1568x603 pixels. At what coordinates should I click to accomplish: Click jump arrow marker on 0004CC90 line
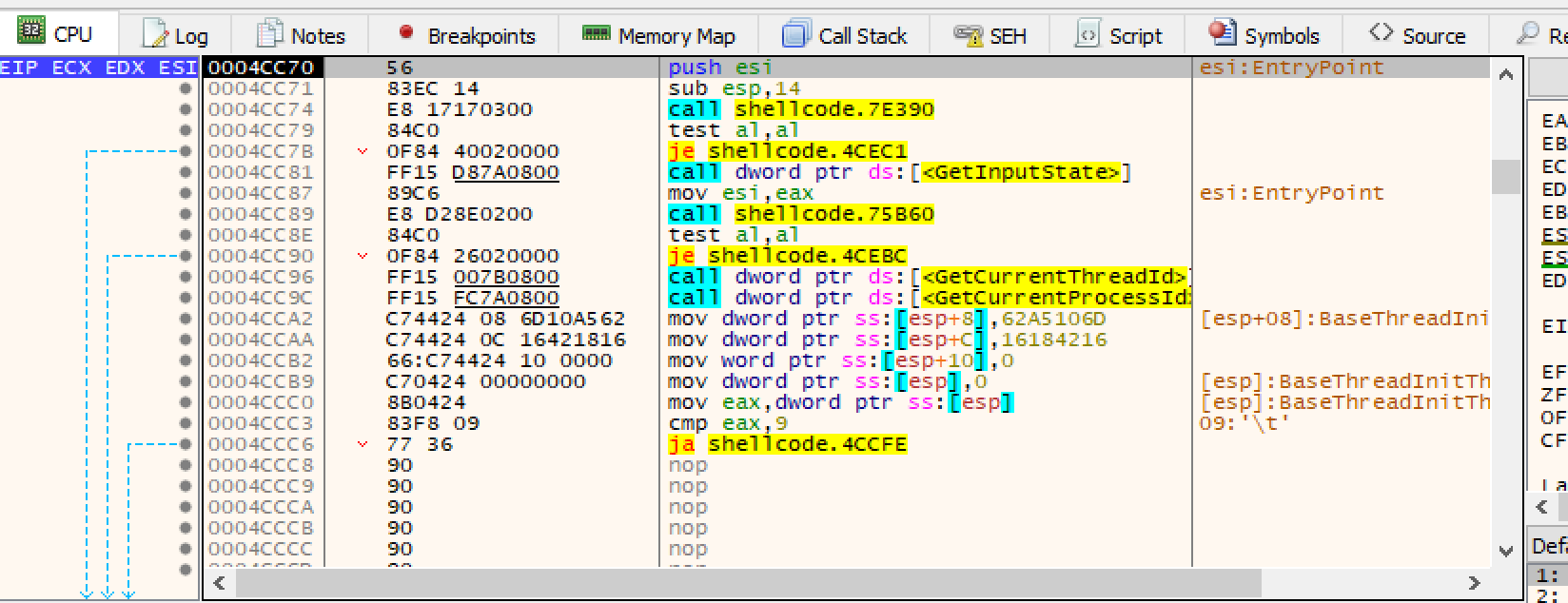click(x=362, y=256)
